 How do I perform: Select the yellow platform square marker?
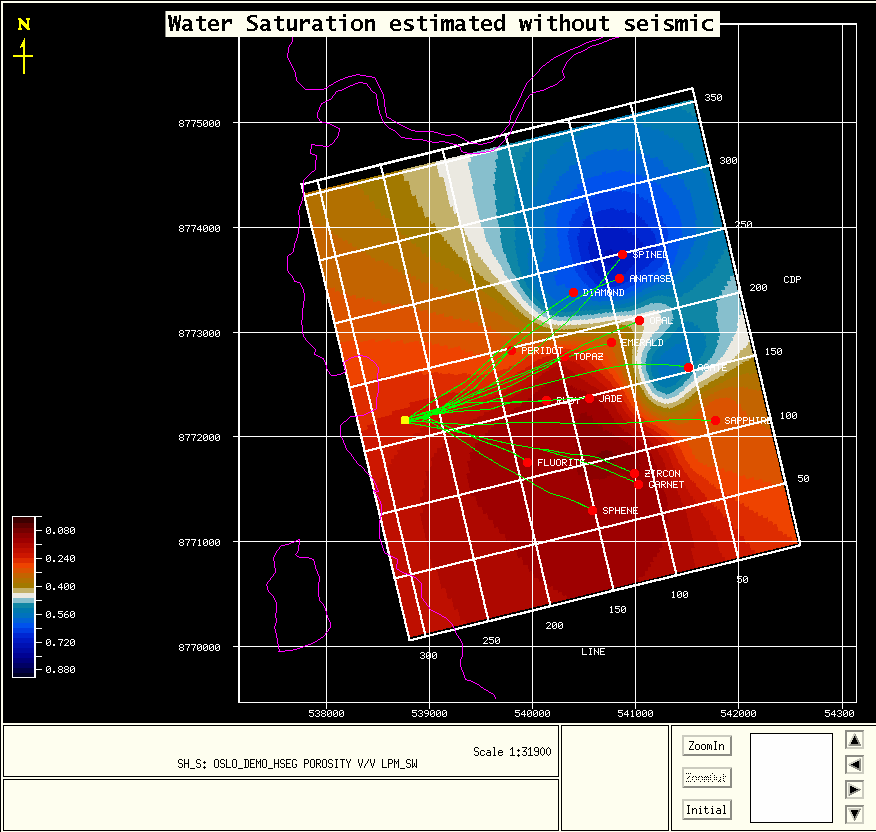pyautogui.click(x=405, y=420)
